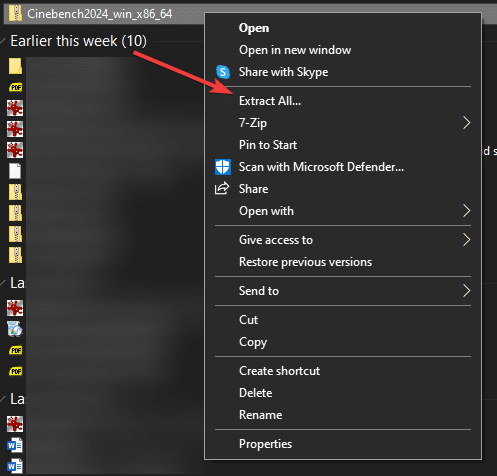Expand the Open with submenu arrow
Image resolution: width=497 pixels, height=476 pixels.
pos(466,211)
